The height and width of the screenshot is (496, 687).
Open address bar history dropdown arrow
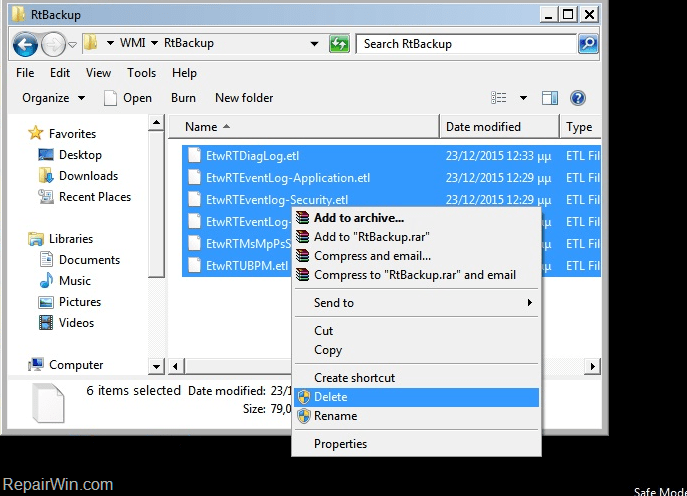point(314,44)
